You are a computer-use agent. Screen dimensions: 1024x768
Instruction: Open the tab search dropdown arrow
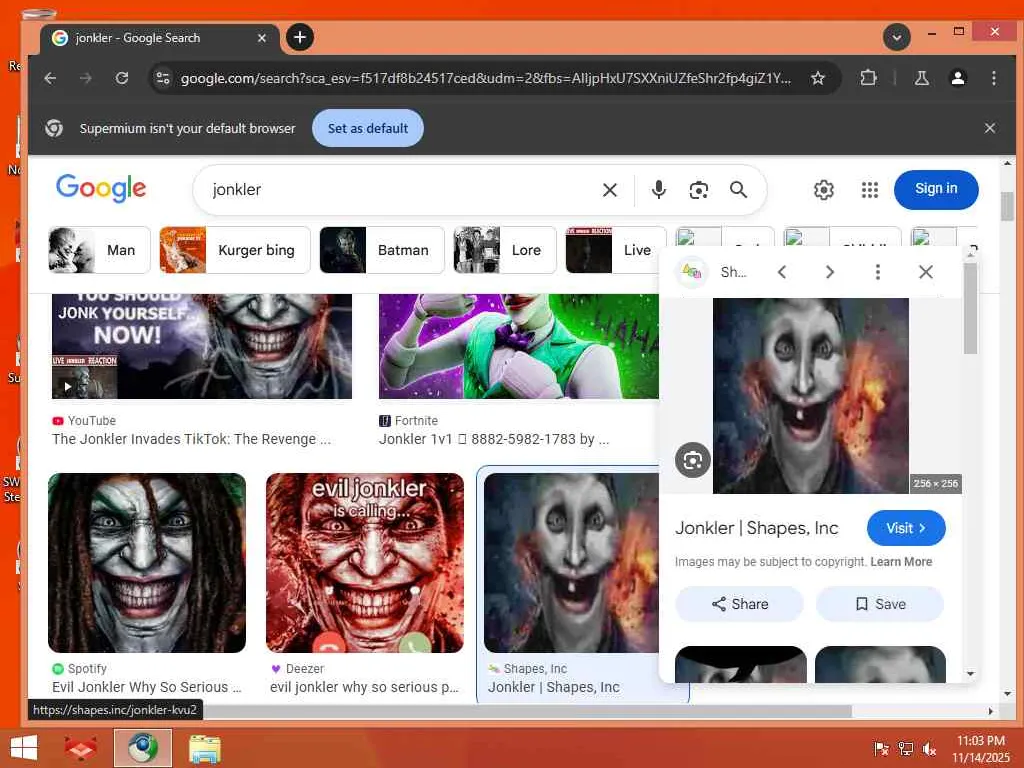896,38
